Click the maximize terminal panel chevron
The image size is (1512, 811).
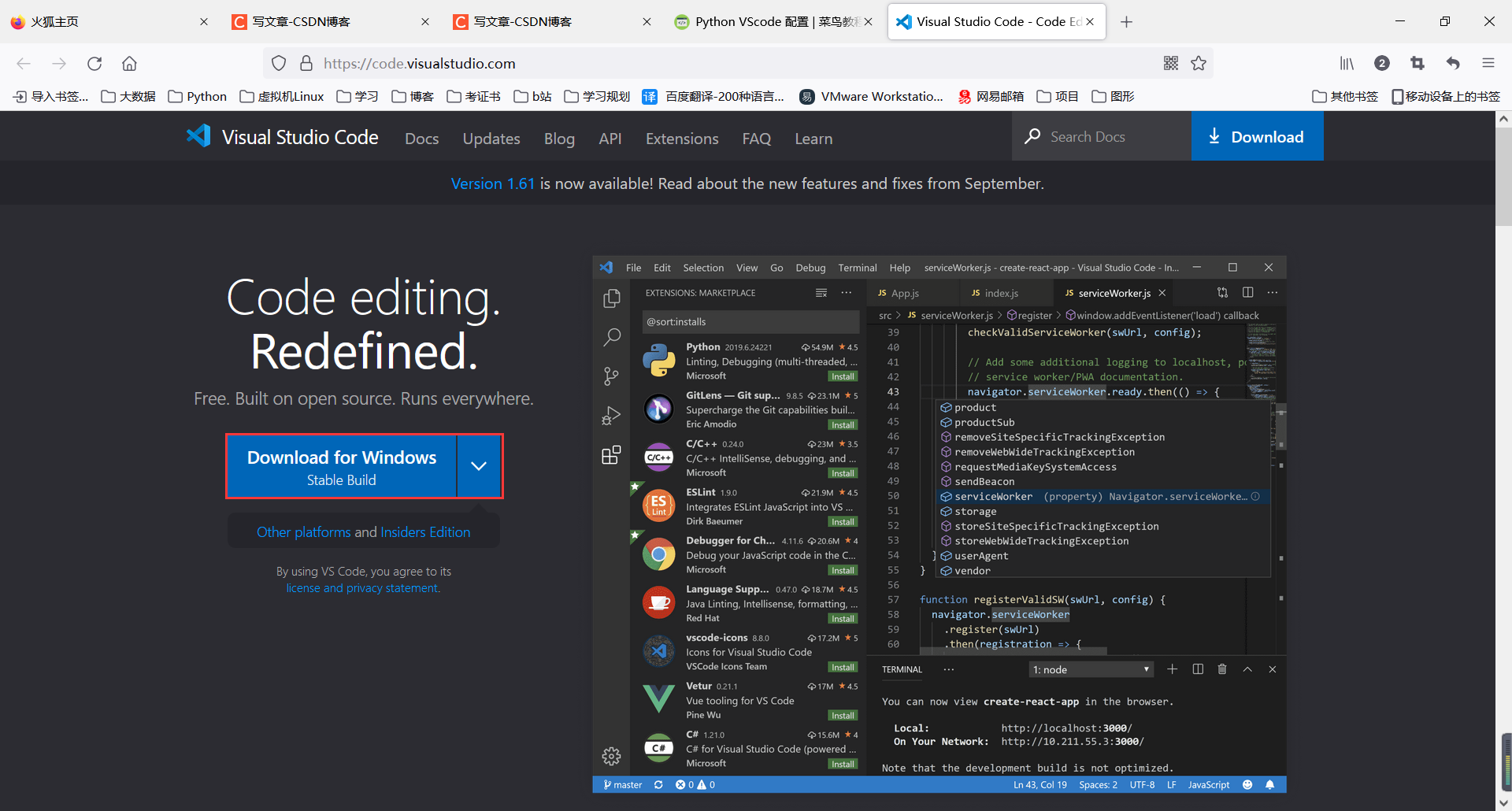(x=1247, y=669)
